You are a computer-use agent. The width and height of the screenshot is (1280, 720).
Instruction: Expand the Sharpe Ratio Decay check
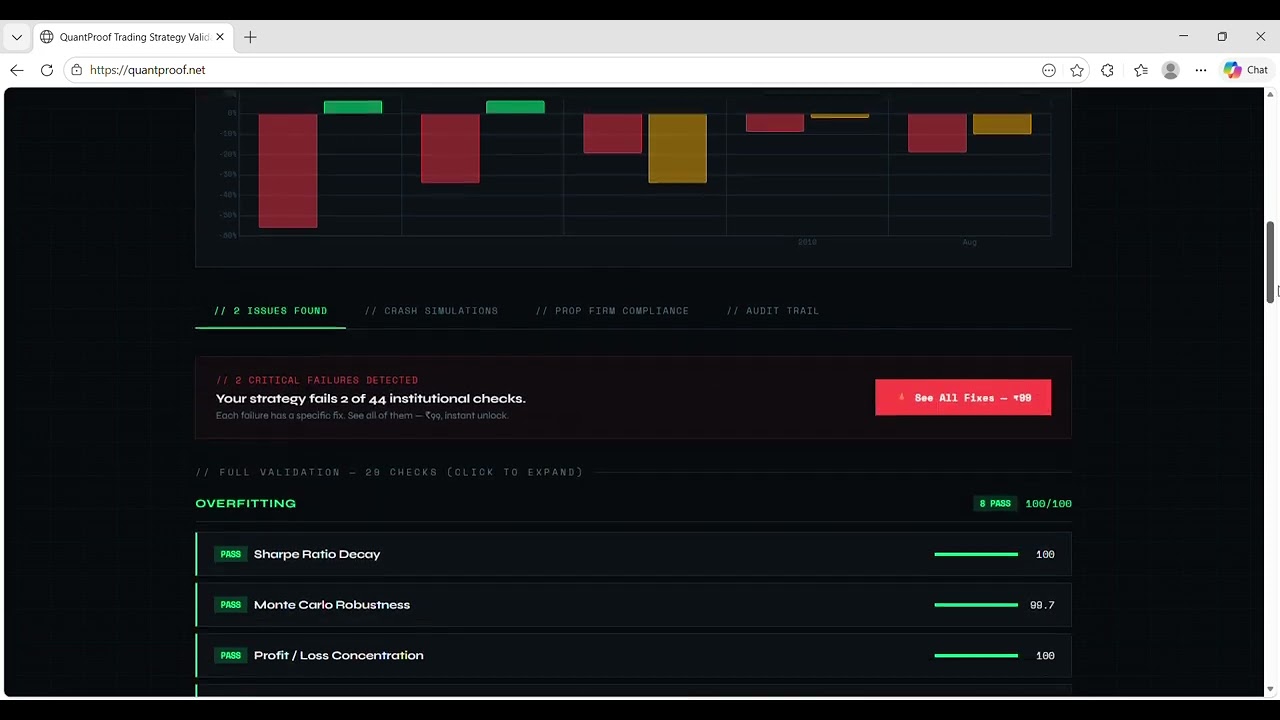(x=633, y=554)
